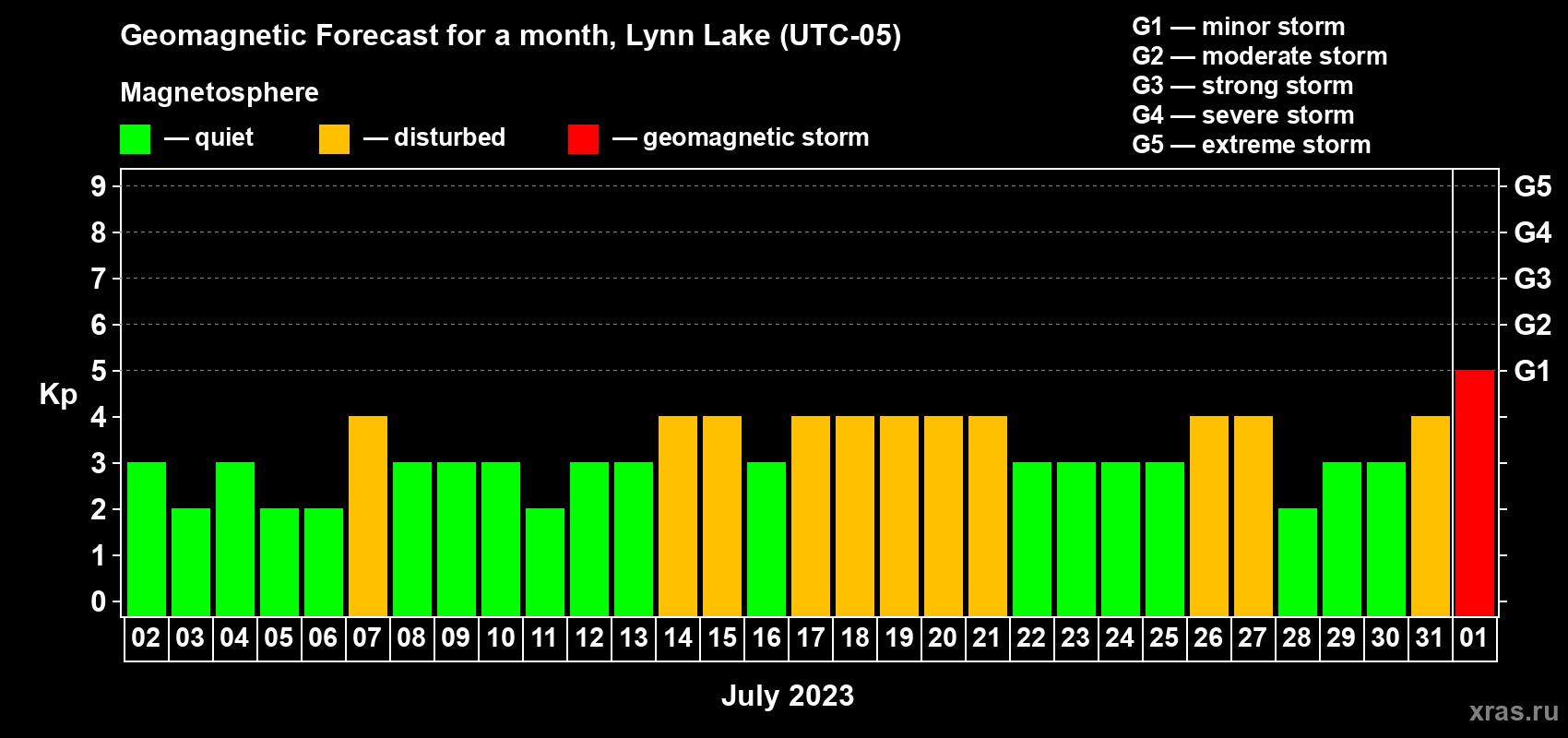Click the G5 right axis label

(1533, 186)
